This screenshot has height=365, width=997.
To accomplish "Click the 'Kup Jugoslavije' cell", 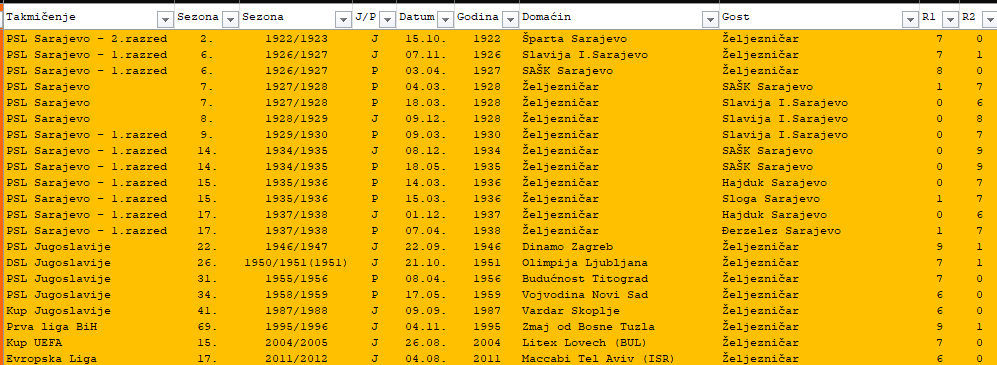I will pyautogui.click(x=88, y=311).
